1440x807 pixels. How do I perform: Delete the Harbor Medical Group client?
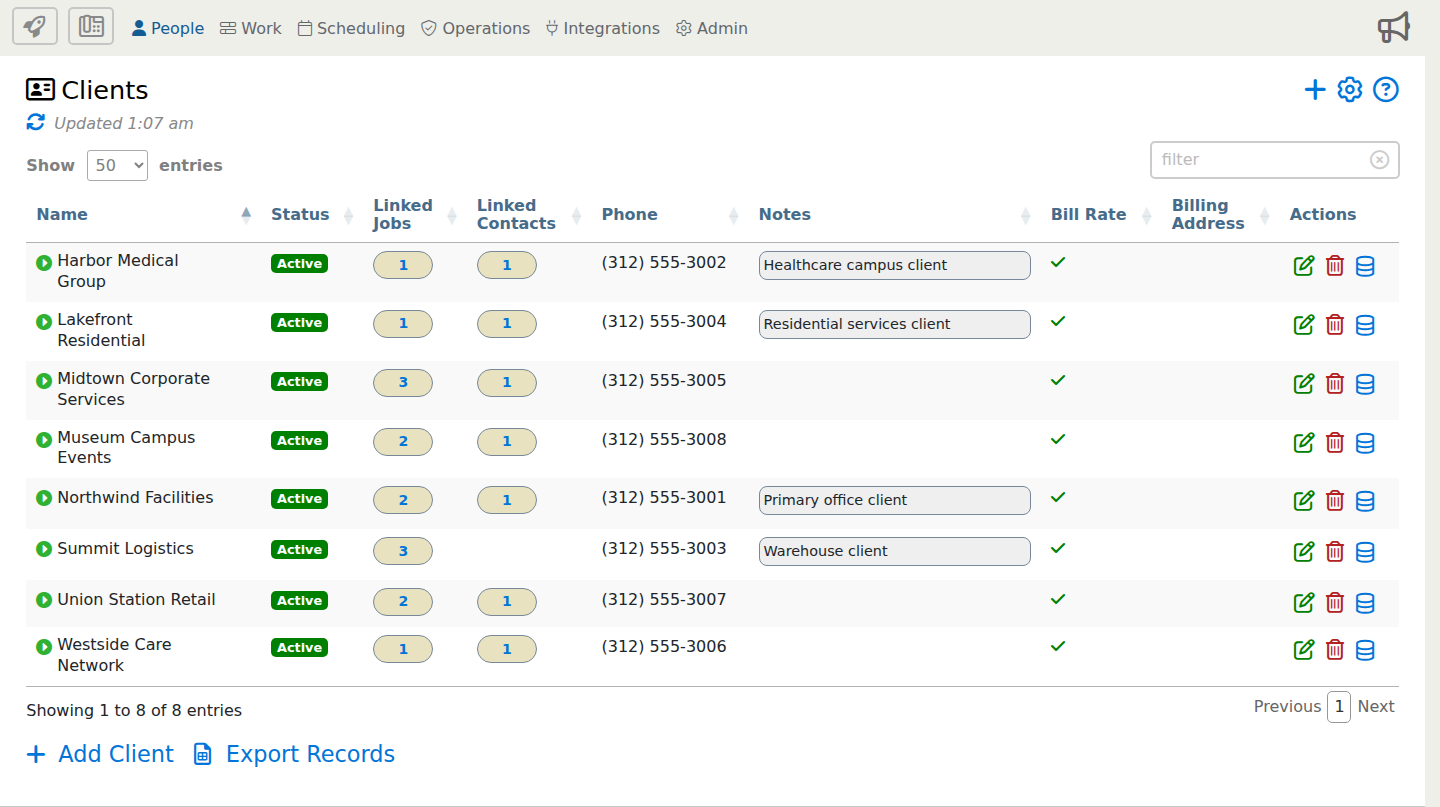tap(1335, 266)
